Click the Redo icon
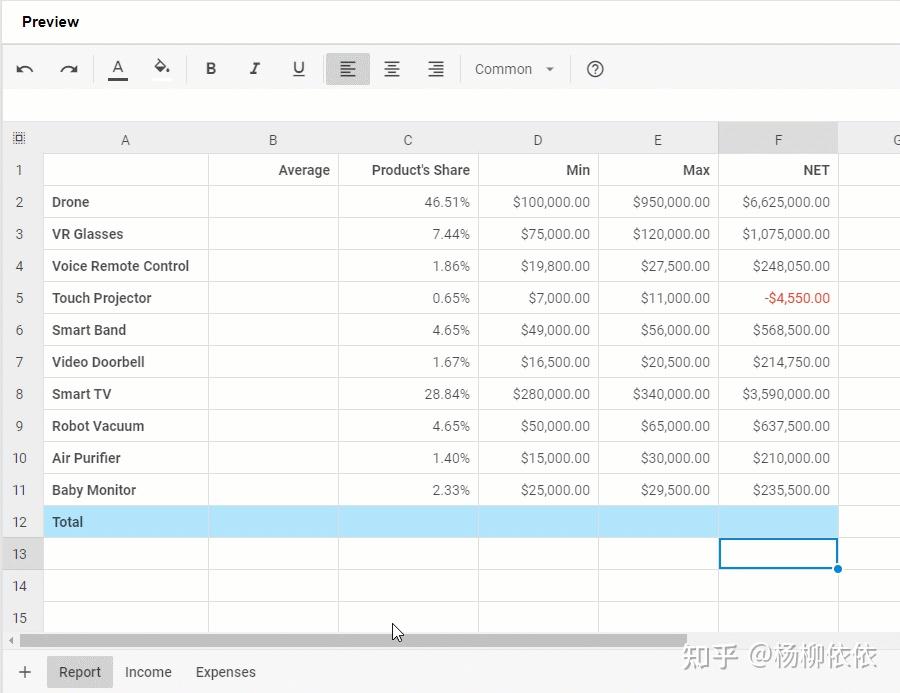900x693 pixels. (x=68, y=68)
